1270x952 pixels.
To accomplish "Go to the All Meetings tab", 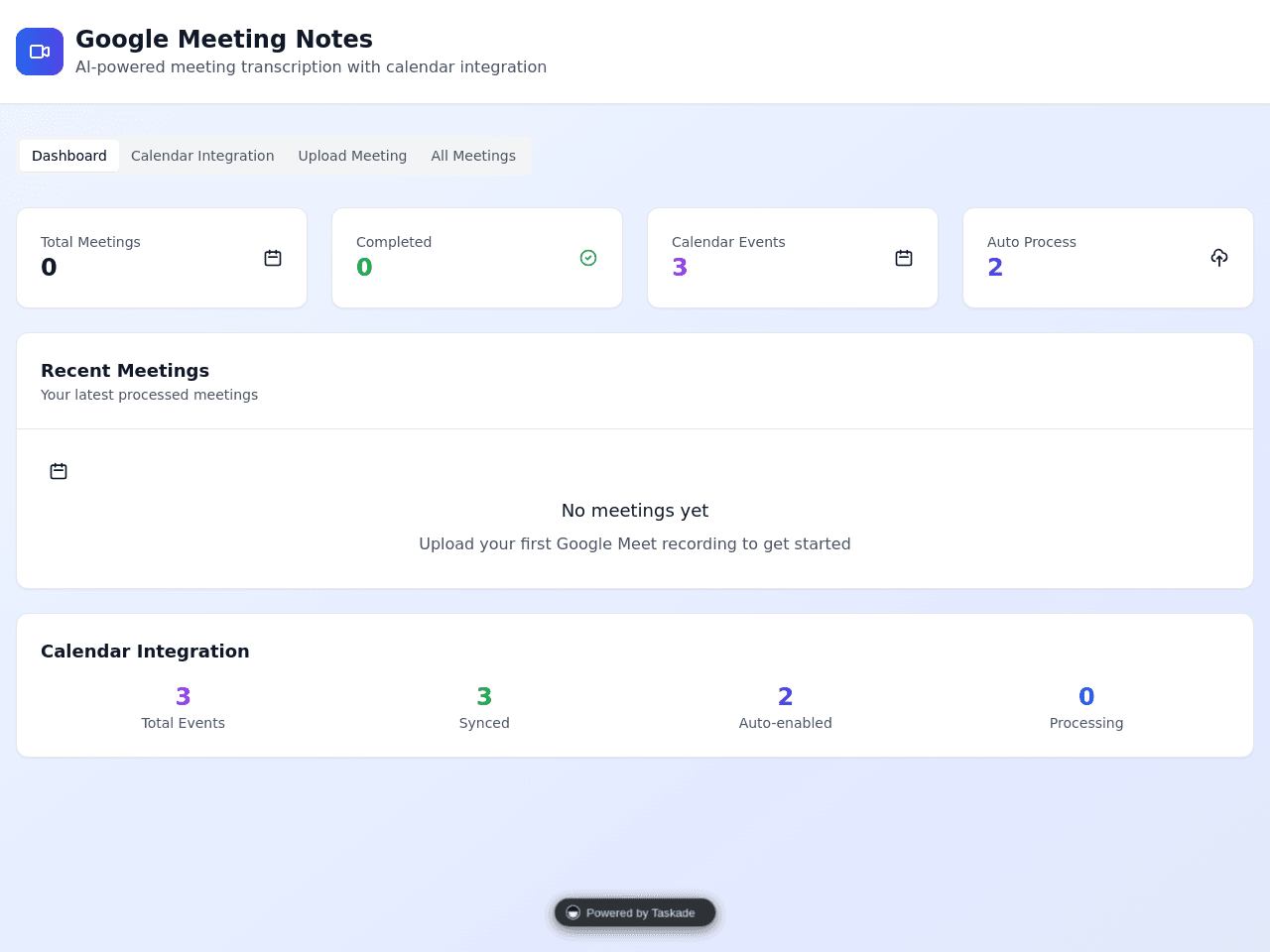I will click(473, 156).
